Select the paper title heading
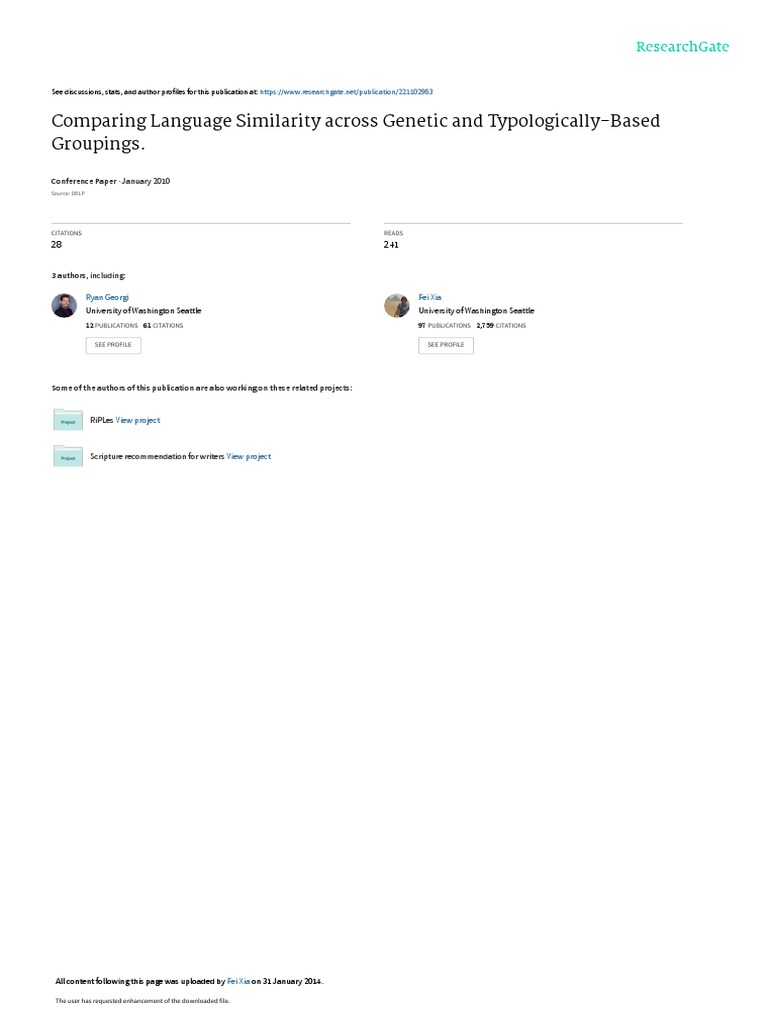The width and height of the screenshot is (768, 1024). [x=356, y=132]
